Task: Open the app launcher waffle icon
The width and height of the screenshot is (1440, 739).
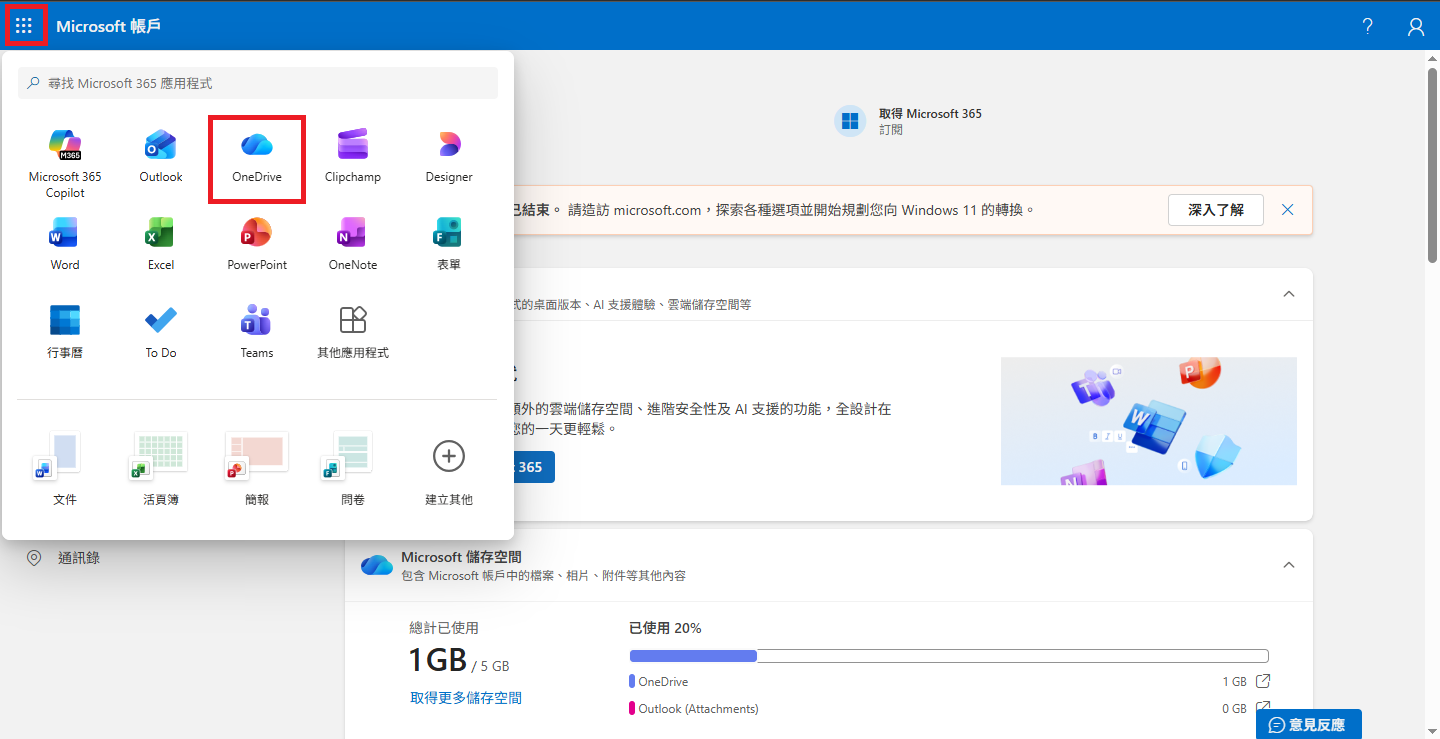Action: tap(24, 26)
